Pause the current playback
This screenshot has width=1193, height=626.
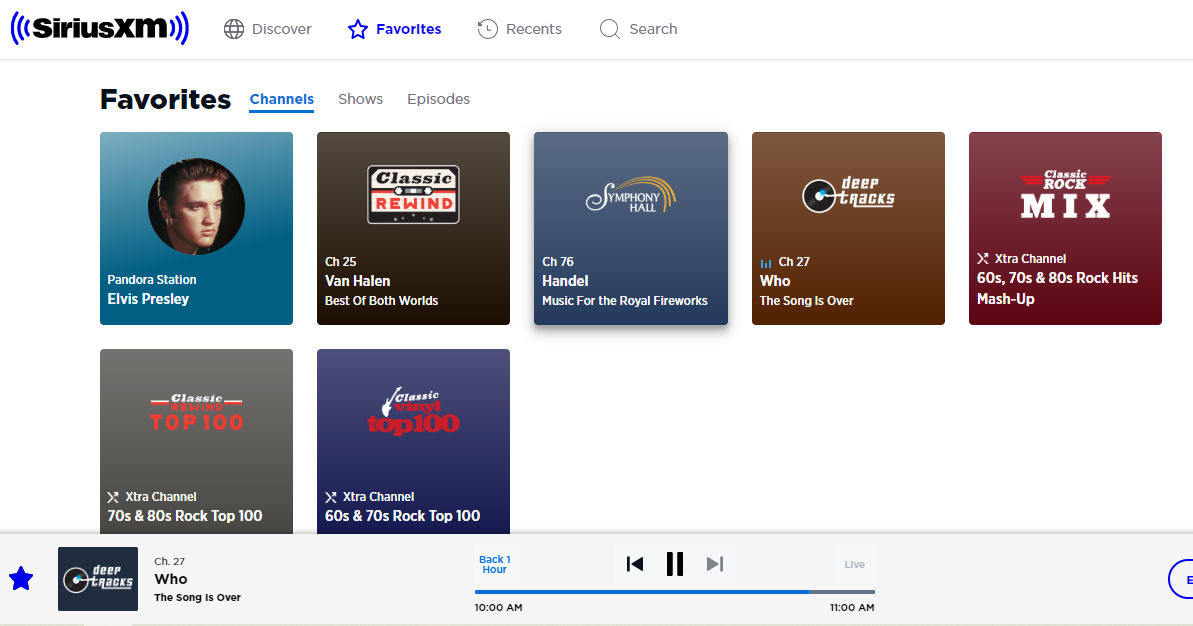tap(675, 564)
